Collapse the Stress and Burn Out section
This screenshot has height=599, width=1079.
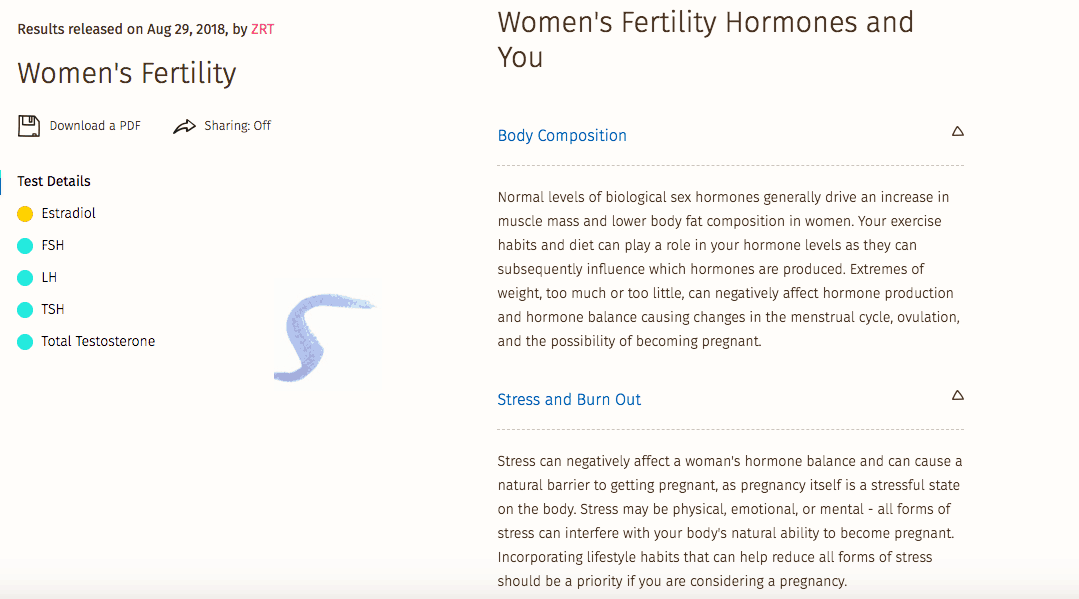(x=957, y=395)
